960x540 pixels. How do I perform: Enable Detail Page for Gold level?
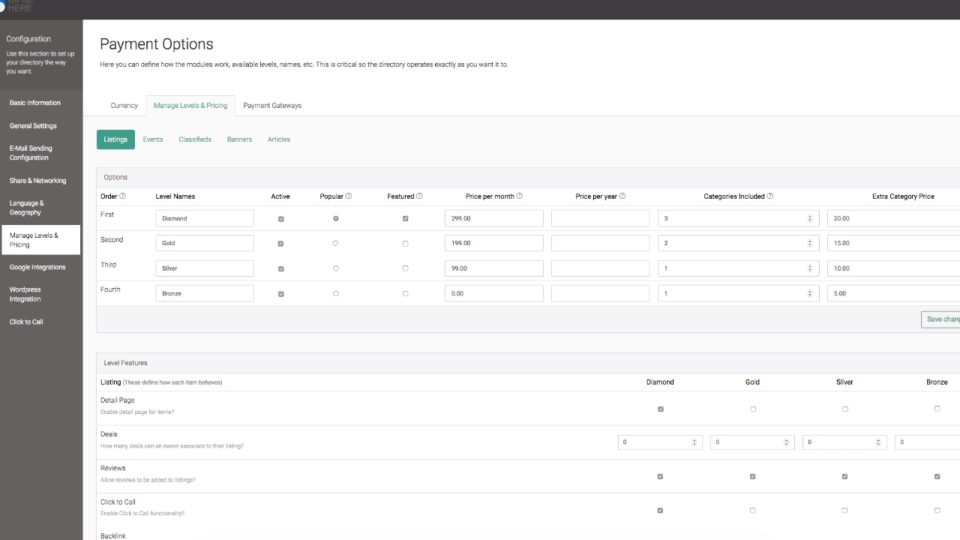click(753, 409)
